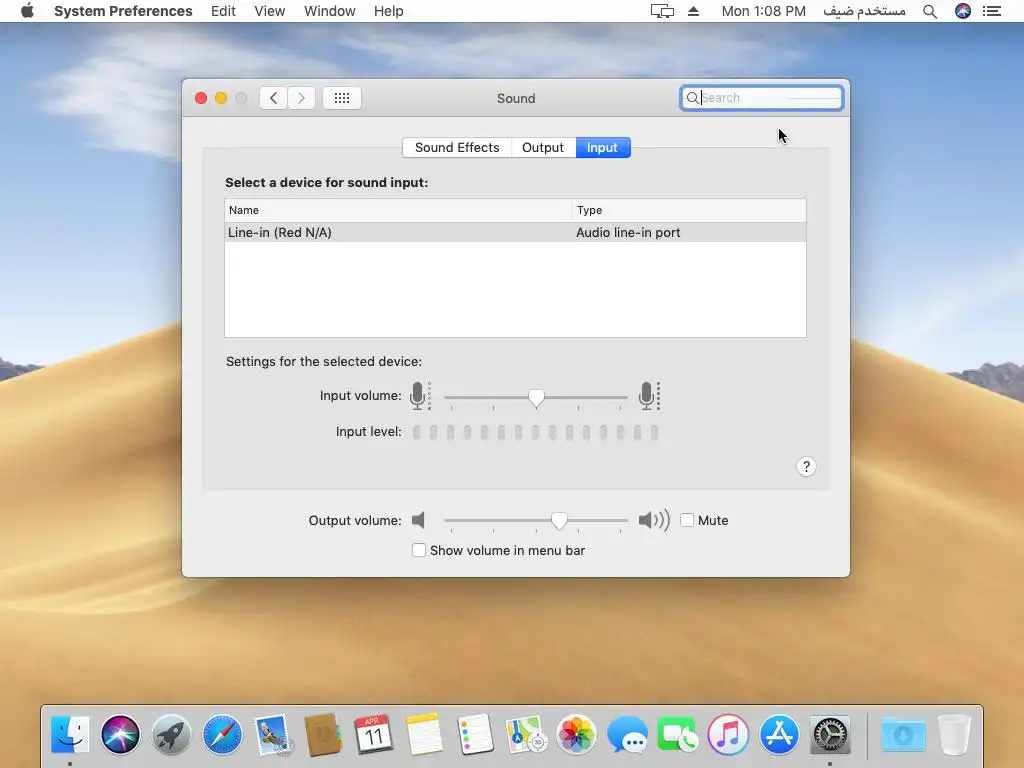The width and height of the screenshot is (1024, 768).
Task: Minimize the Sound window yellow button
Action: pyautogui.click(x=221, y=98)
